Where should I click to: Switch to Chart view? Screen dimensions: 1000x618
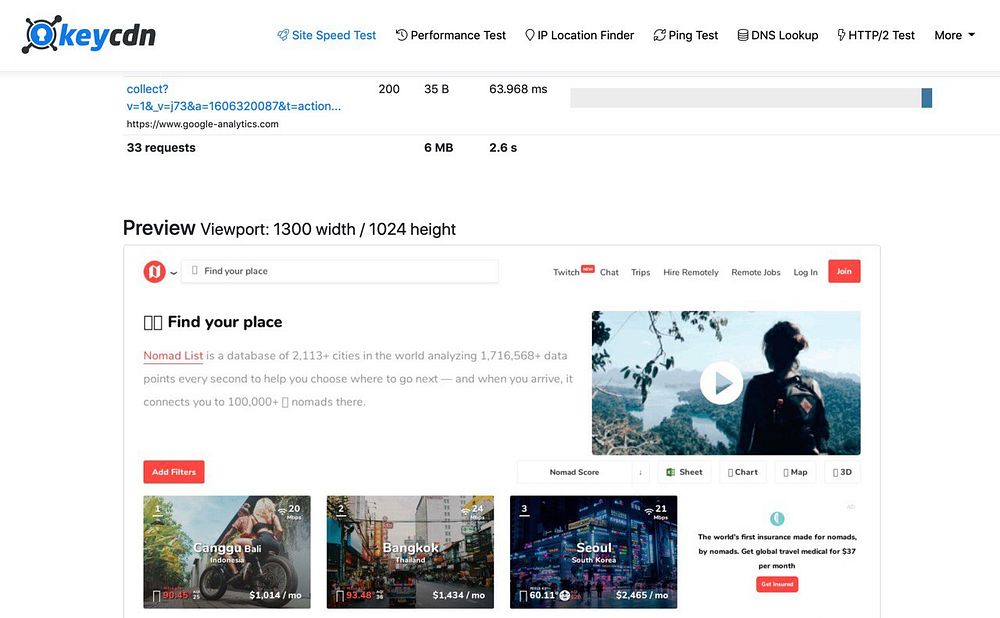pos(743,472)
